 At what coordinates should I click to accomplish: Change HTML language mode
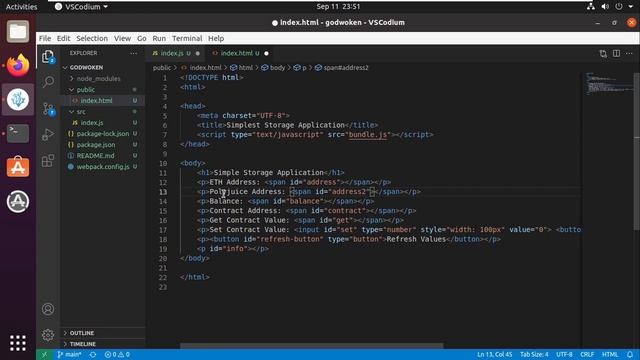point(610,354)
